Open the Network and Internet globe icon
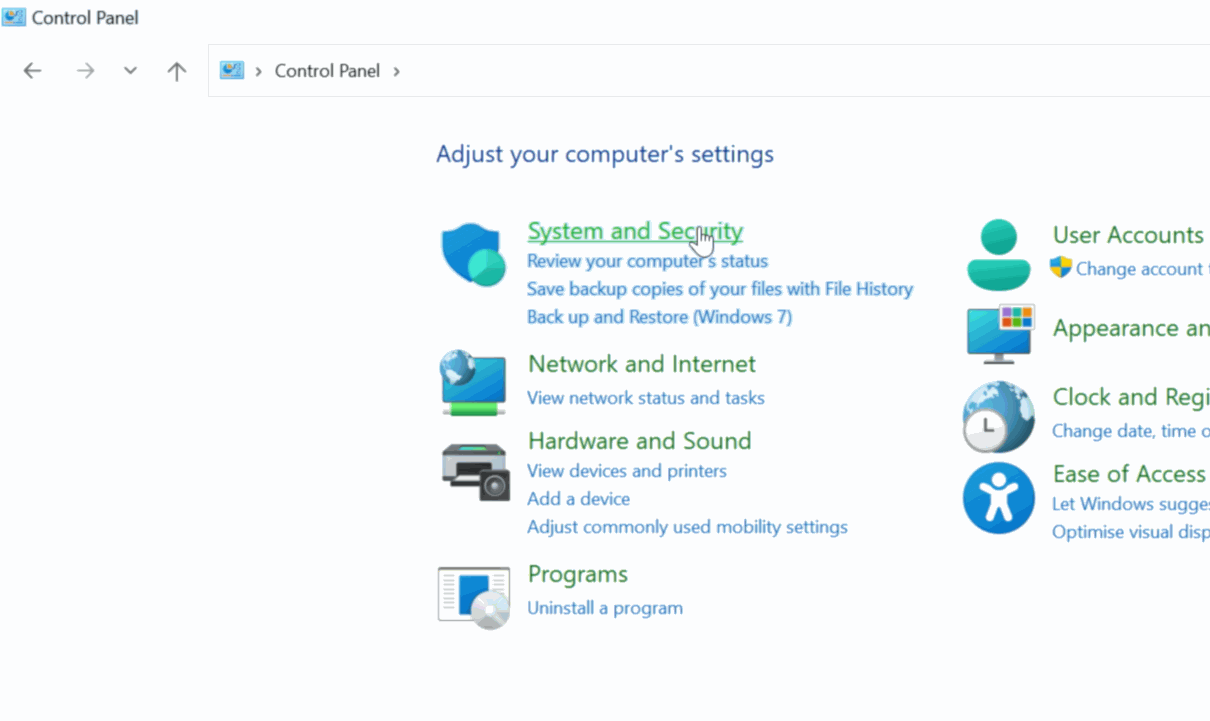This screenshot has width=1210, height=721. click(x=473, y=382)
